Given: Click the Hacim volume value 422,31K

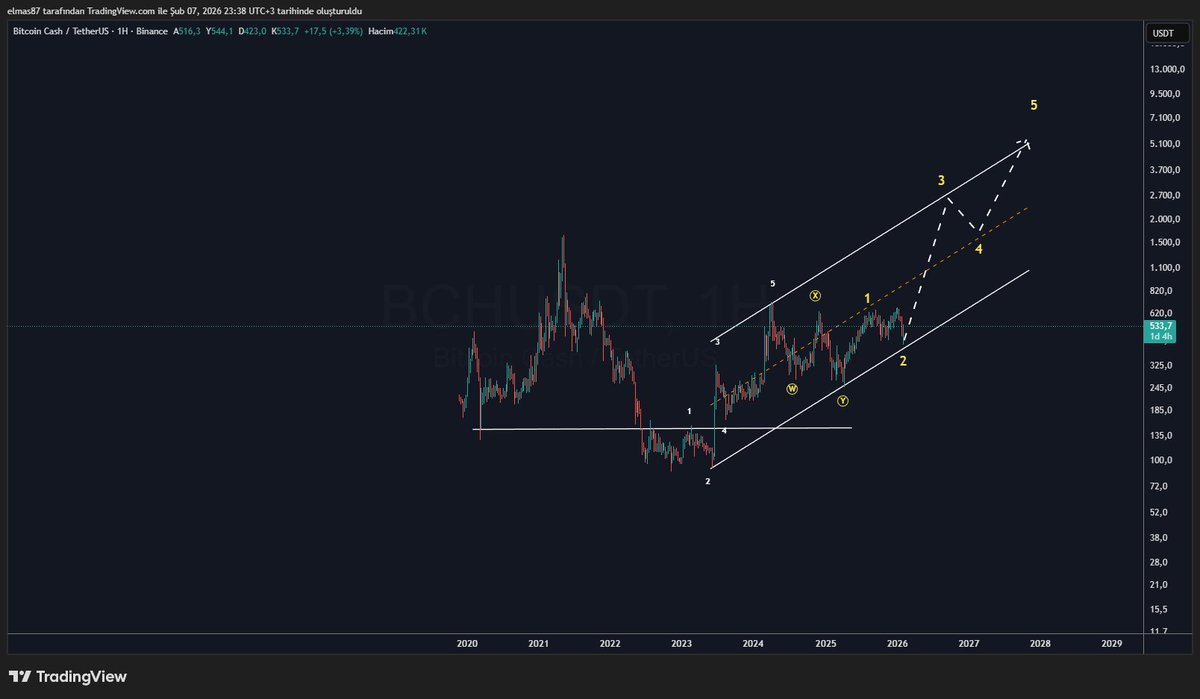Looking at the screenshot, I should tap(411, 31).
